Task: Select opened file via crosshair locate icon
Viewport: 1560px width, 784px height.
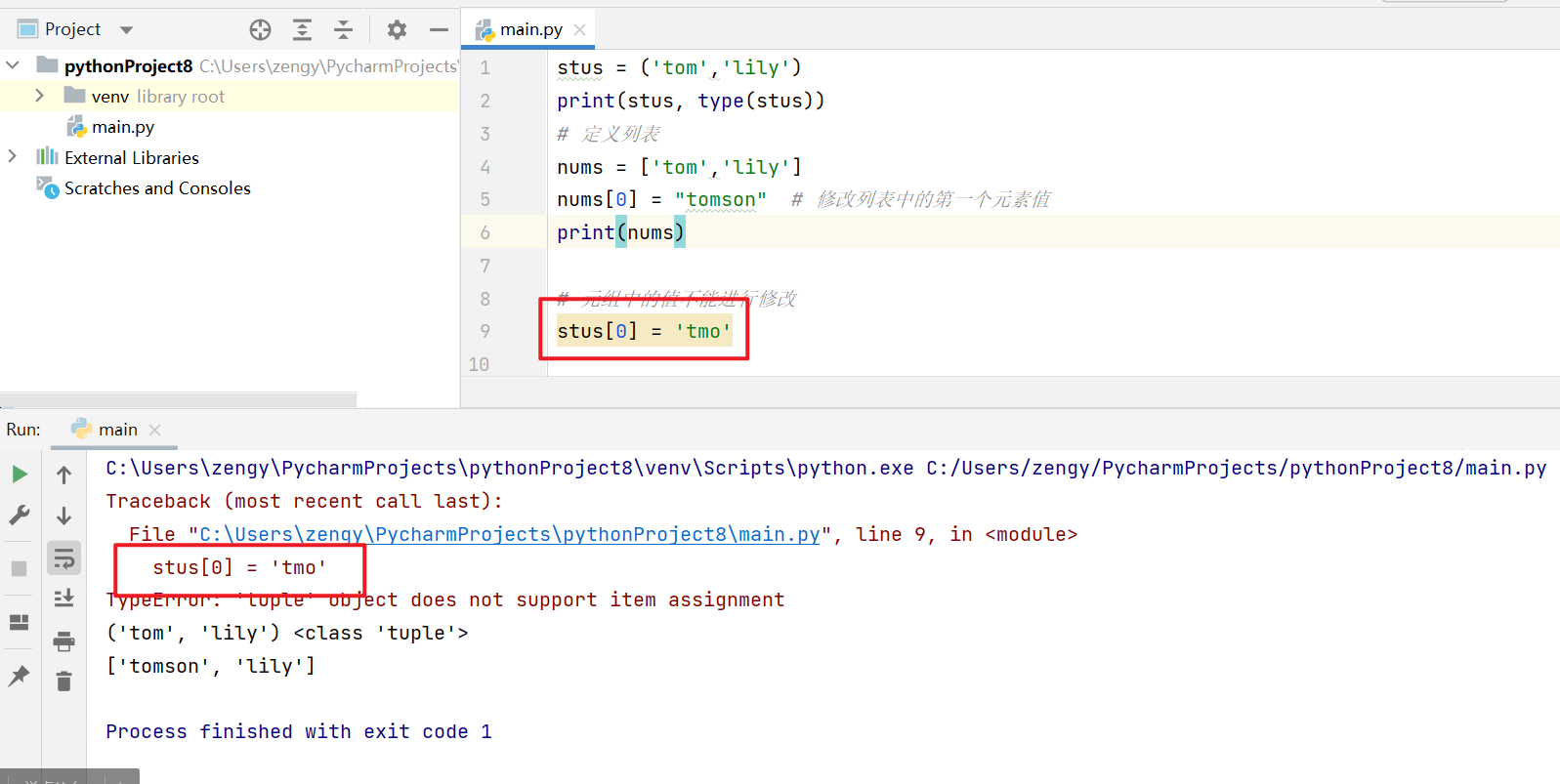Action: 260,30
